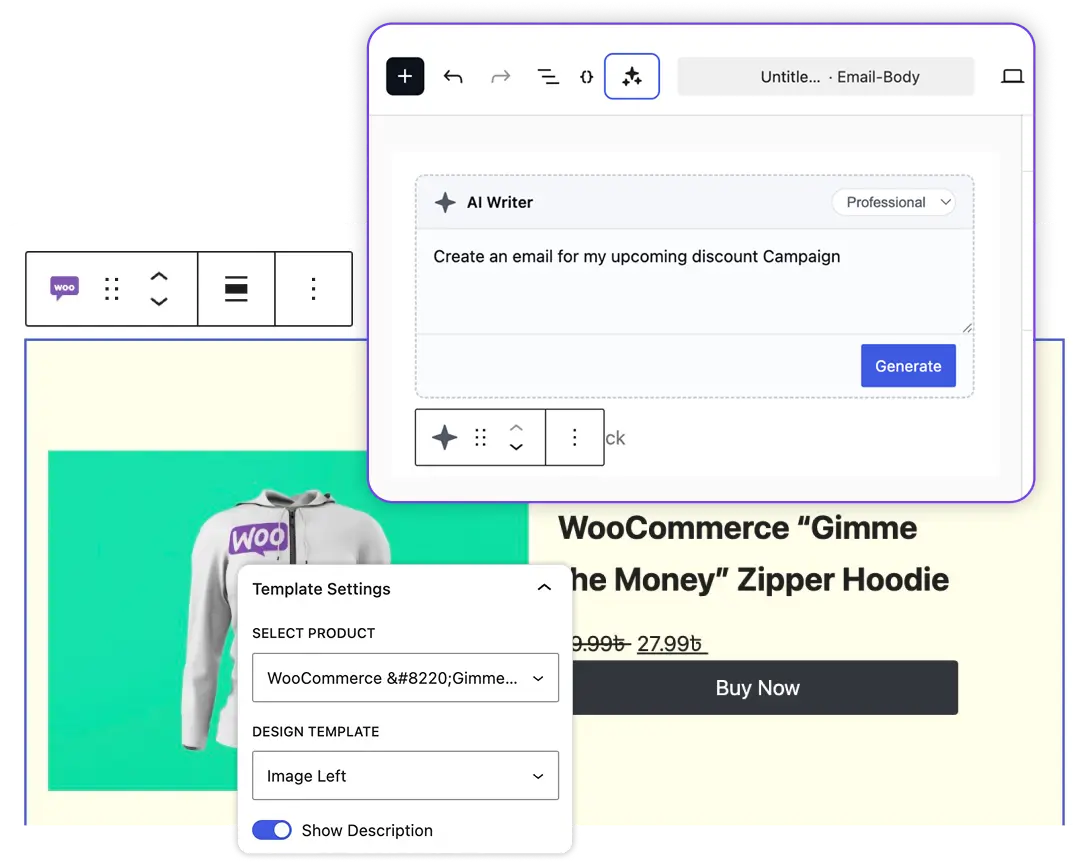The image size is (1086, 862).
Task: Click the Generate button
Action: pyautogui.click(x=908, y=366)
